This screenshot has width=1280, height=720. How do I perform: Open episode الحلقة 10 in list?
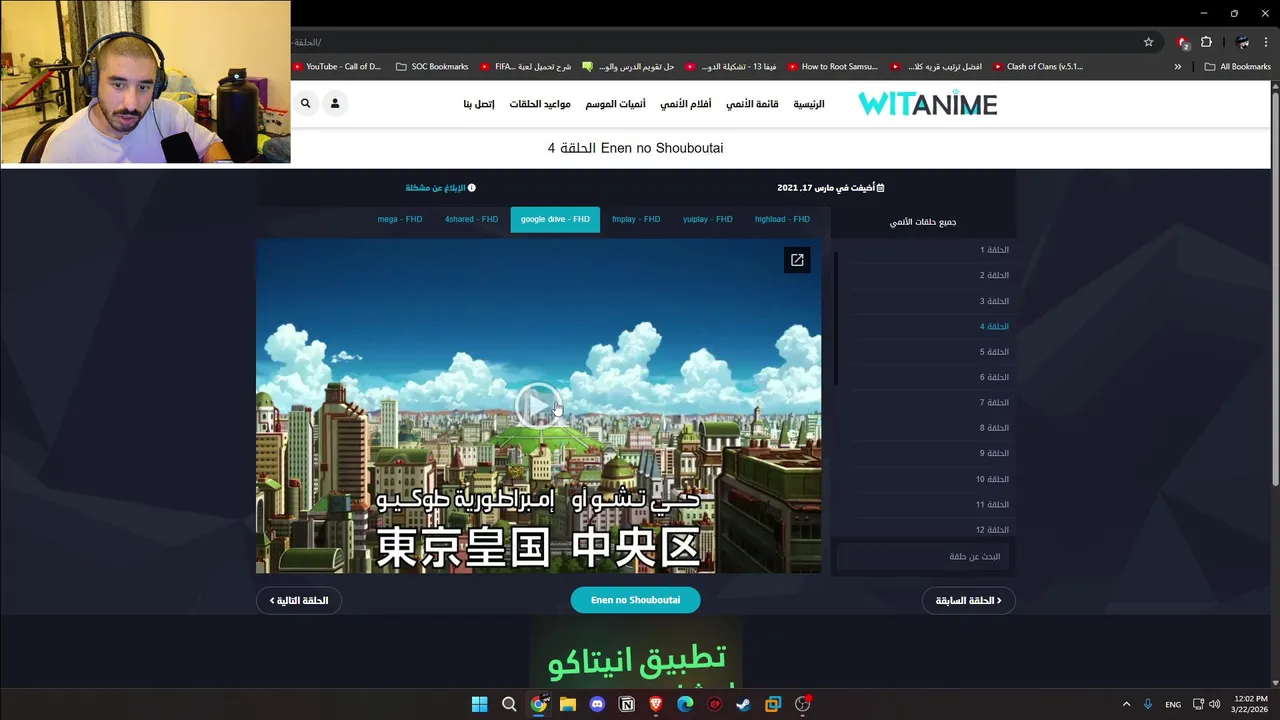tap(992, 479)
